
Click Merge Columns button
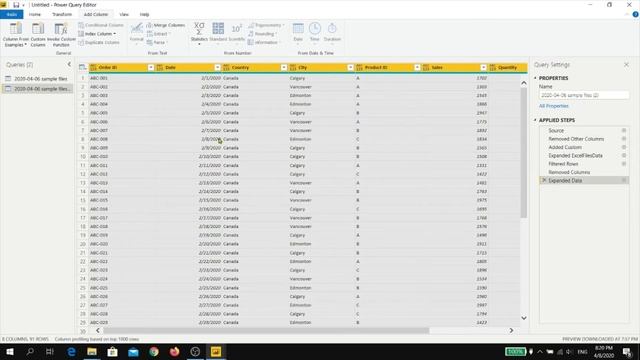point(166,25)
